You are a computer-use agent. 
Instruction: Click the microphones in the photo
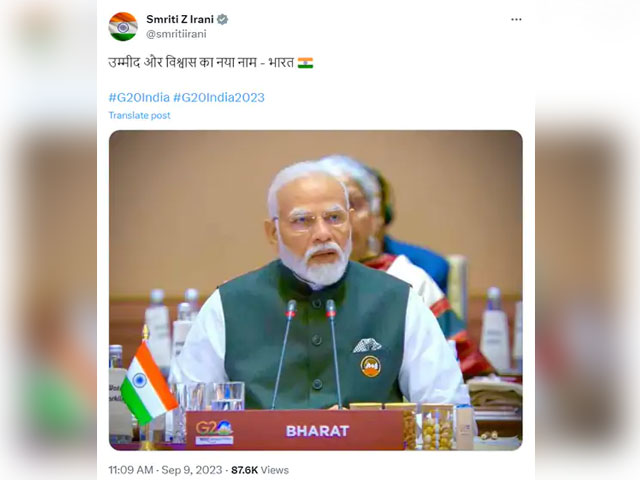(x=310, y=353)
